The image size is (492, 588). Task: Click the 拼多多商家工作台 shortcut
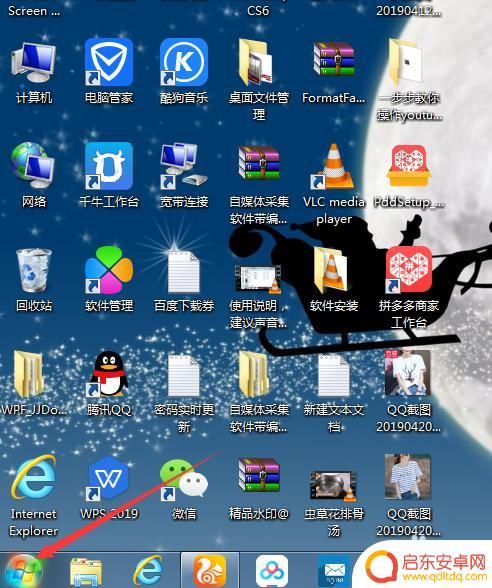tap(409, 270)
